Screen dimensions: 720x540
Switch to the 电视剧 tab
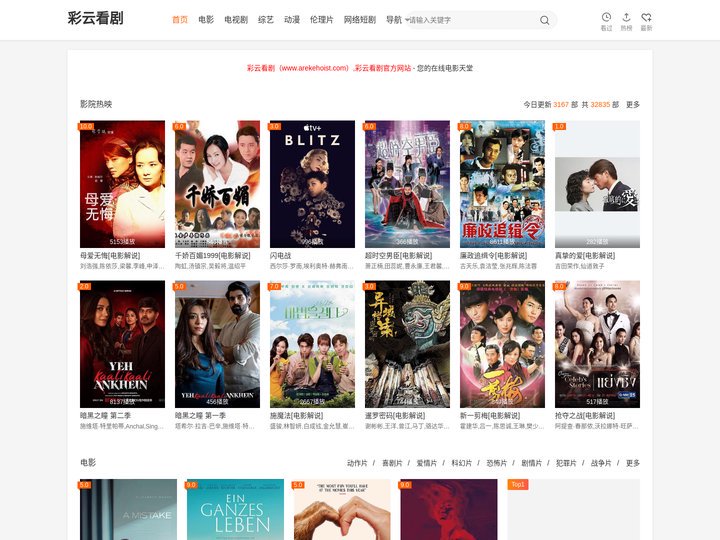236,19
